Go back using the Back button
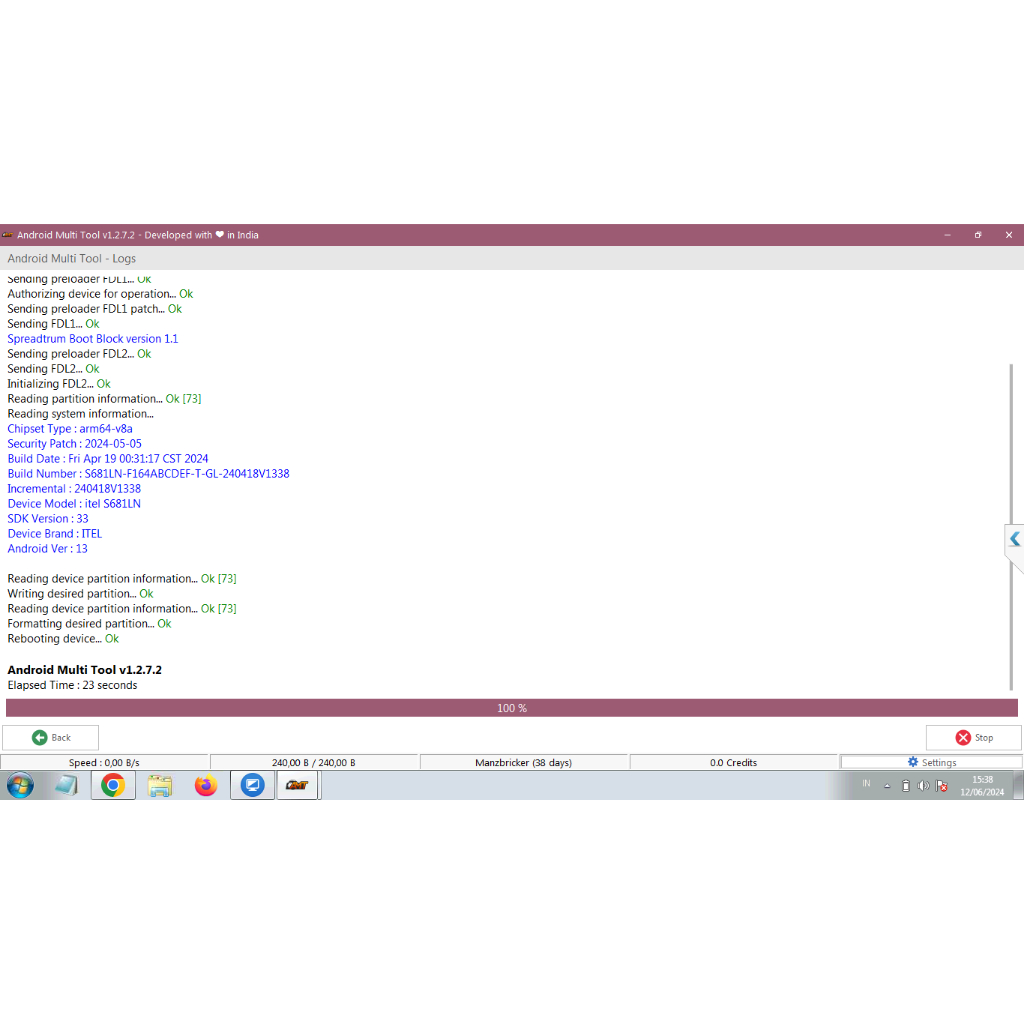The width and height of the screenshot is (1024, 1024). coord(50,737)
